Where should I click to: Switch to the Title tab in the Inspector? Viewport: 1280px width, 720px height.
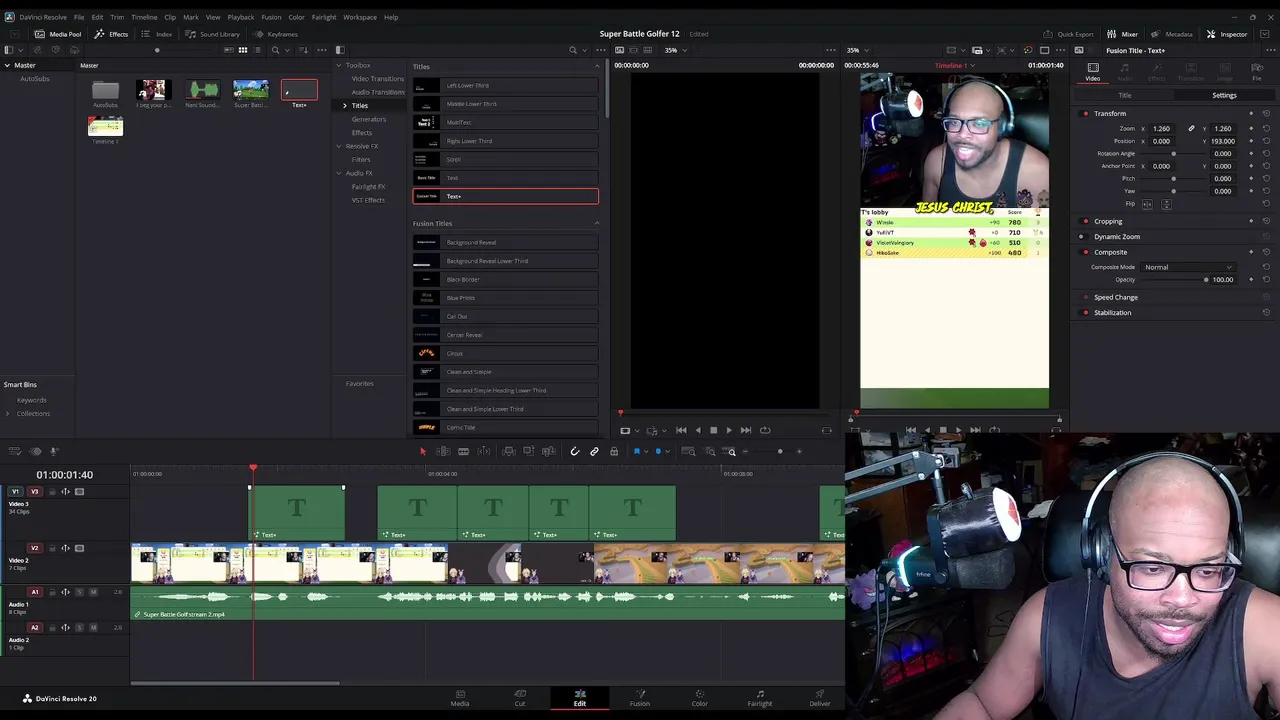(x=1125, y=95)
